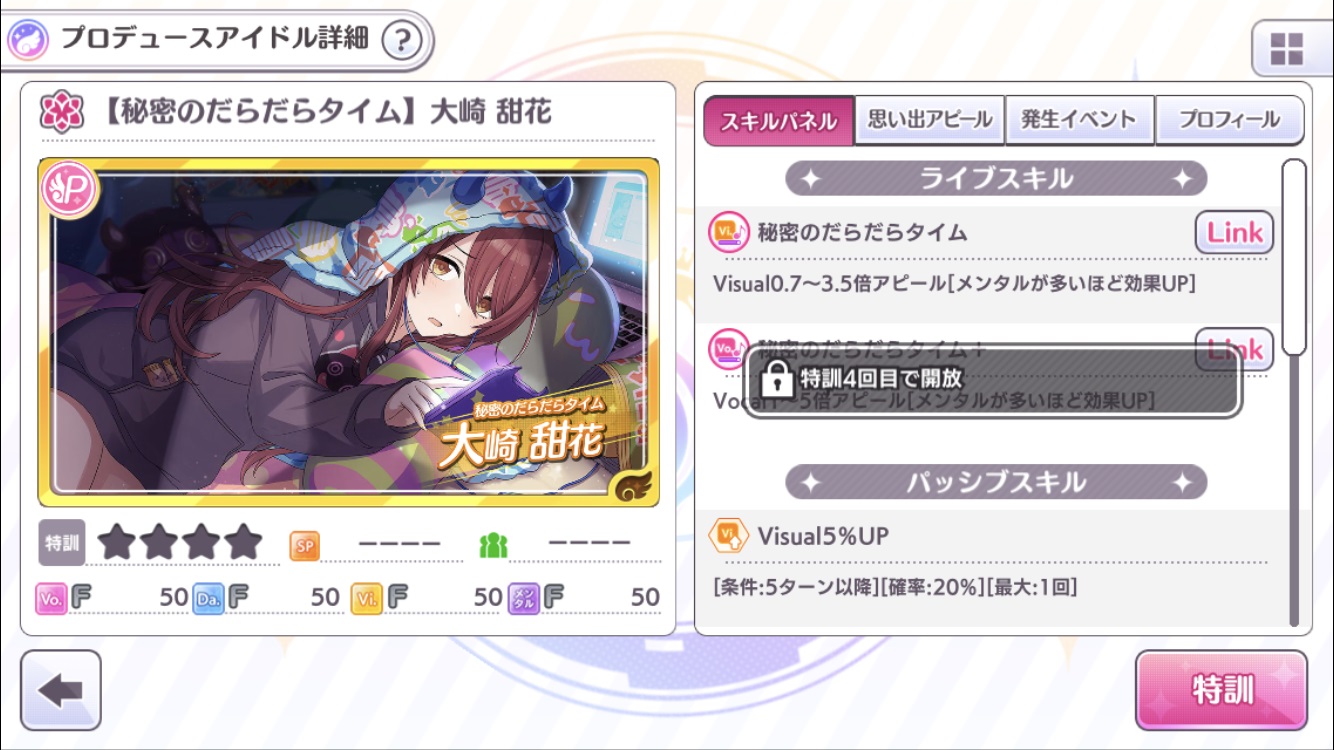Click the back arrow button
The height and width of the screenshot is (750, 1334).
[x=60, y=691]
